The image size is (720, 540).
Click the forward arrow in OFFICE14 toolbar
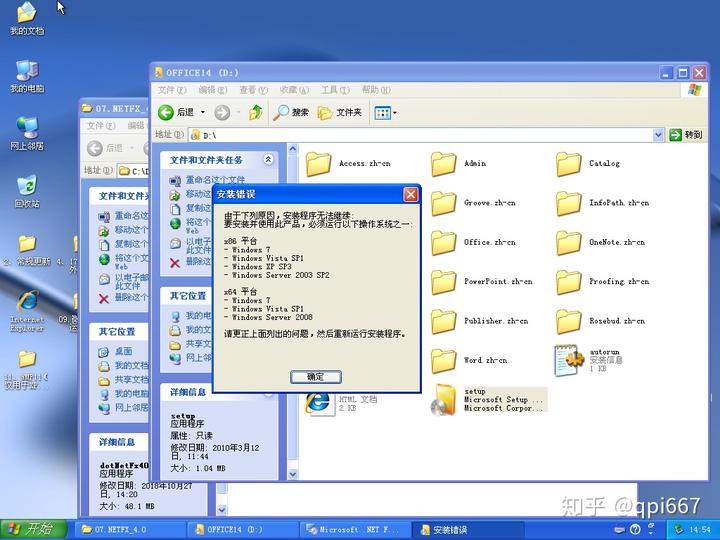click(222, 112)
